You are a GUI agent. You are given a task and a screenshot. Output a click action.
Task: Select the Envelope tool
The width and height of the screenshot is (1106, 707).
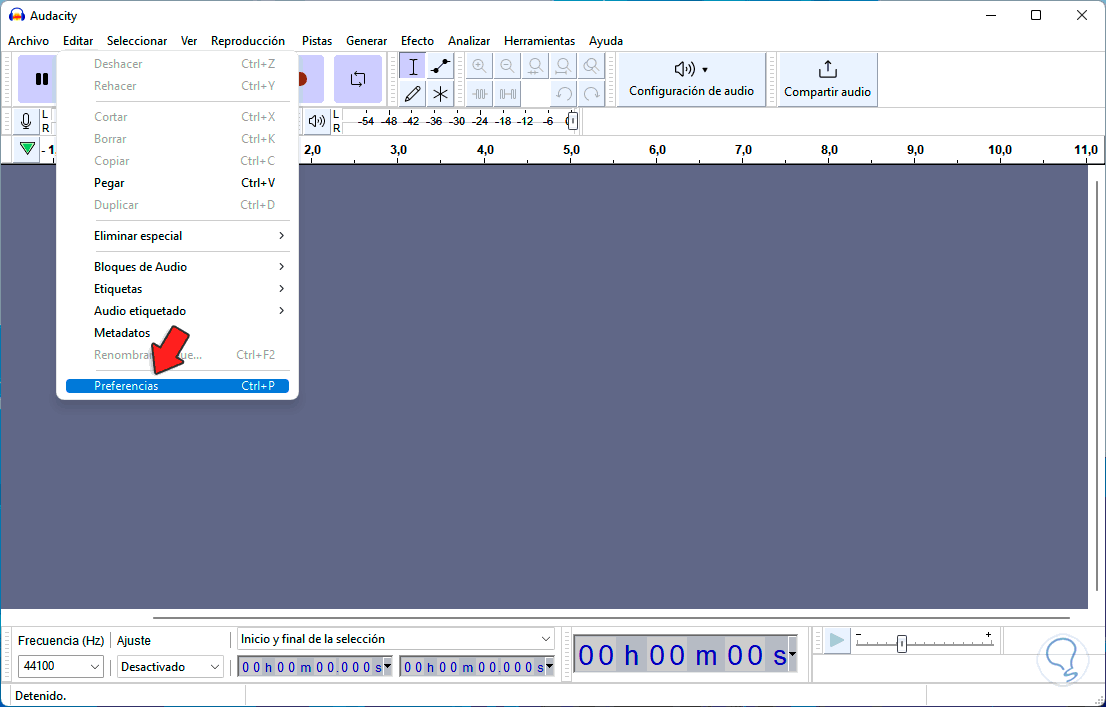coord(440,66)
